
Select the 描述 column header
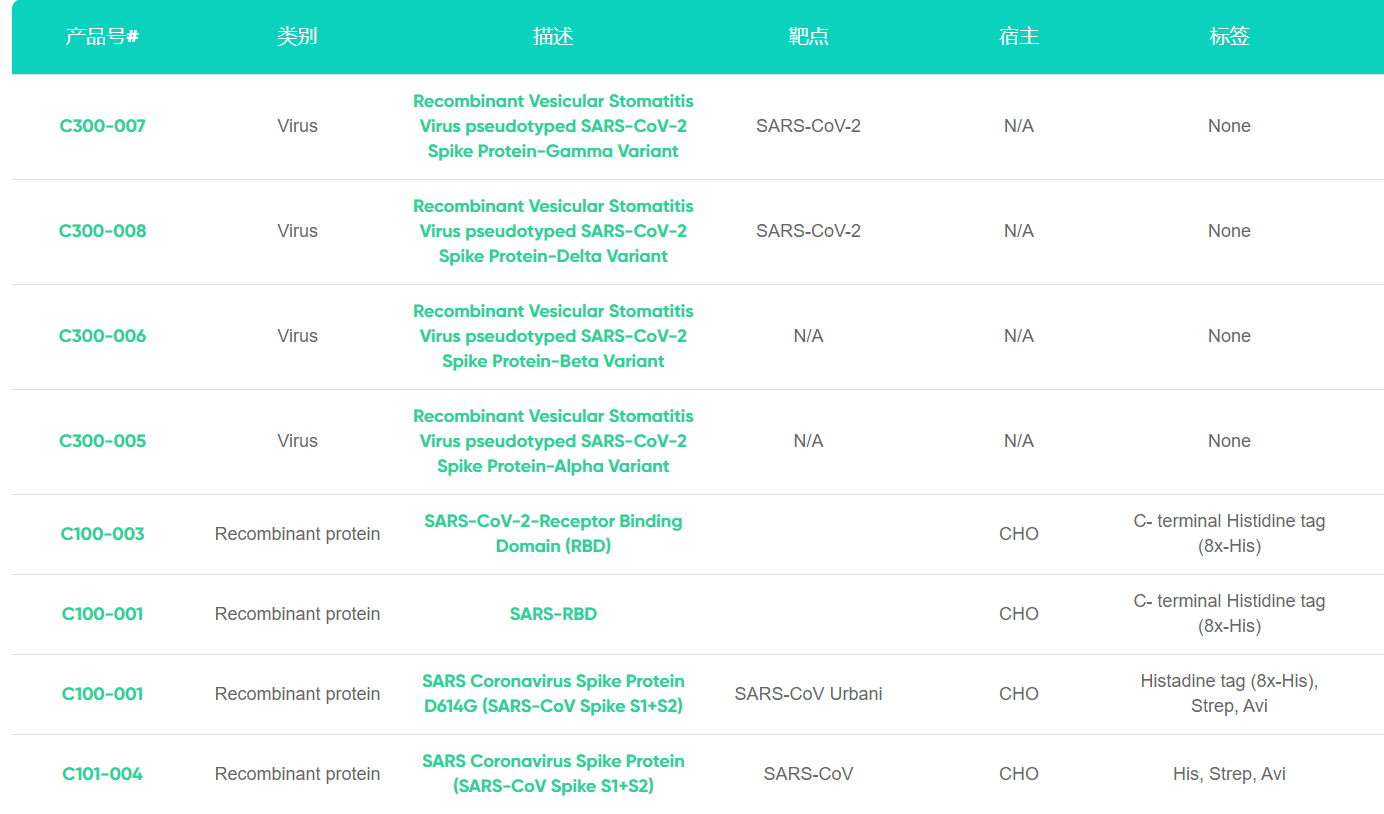(553, 37)
